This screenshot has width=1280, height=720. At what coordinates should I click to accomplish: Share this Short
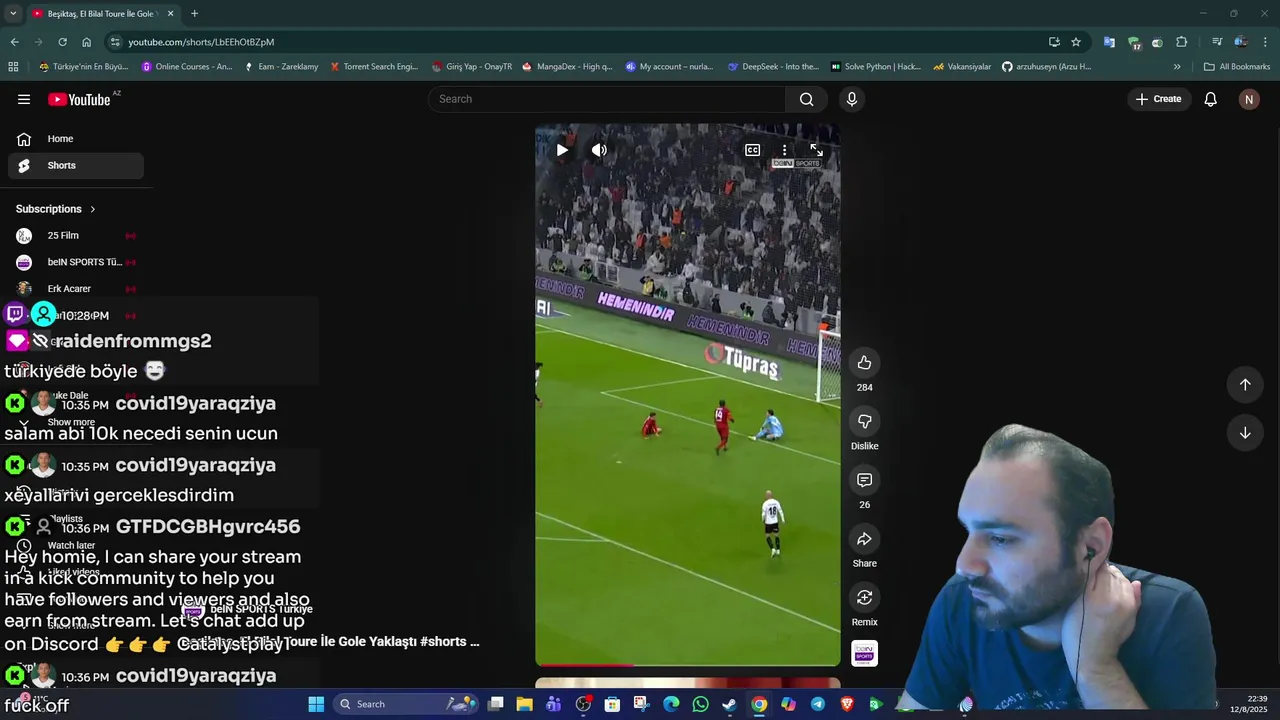(864, 539)
